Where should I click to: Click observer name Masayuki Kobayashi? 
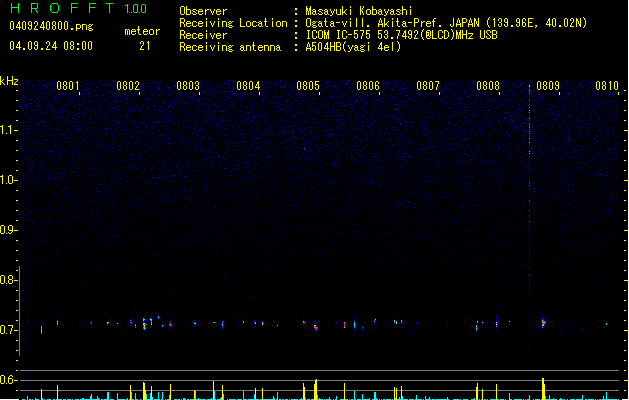359,11
